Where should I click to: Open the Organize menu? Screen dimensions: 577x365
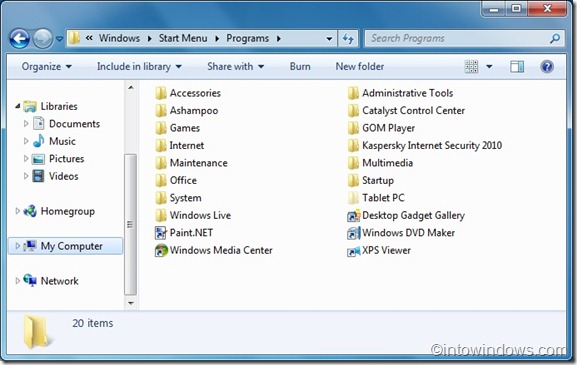tap(46, 67)
